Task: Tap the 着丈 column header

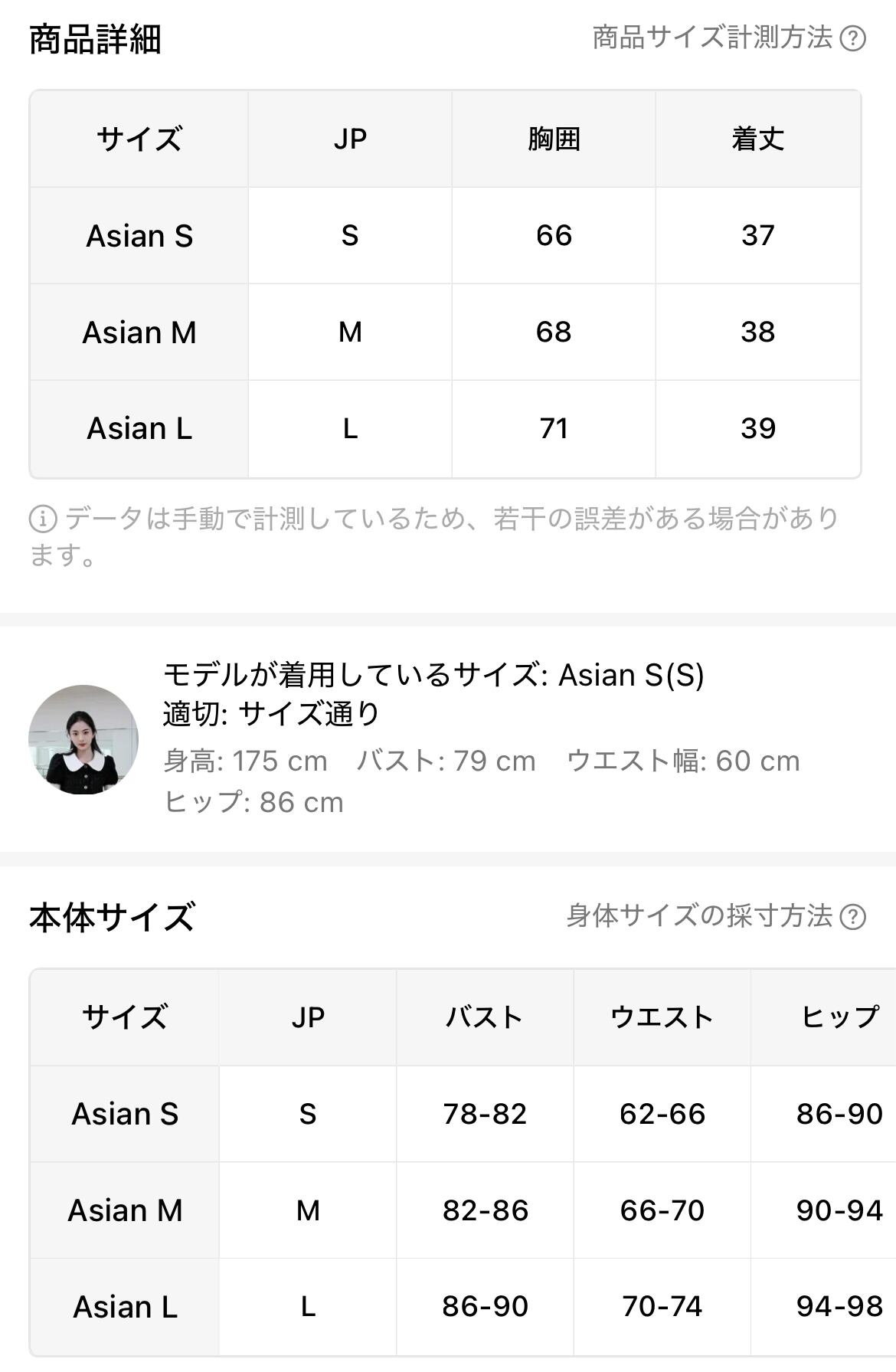Action: pyautogui.click(x=757, y=139)
